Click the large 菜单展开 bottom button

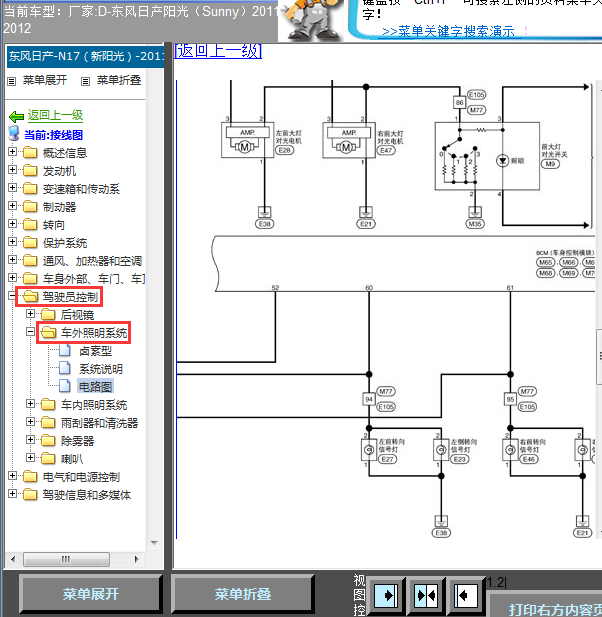90,594
